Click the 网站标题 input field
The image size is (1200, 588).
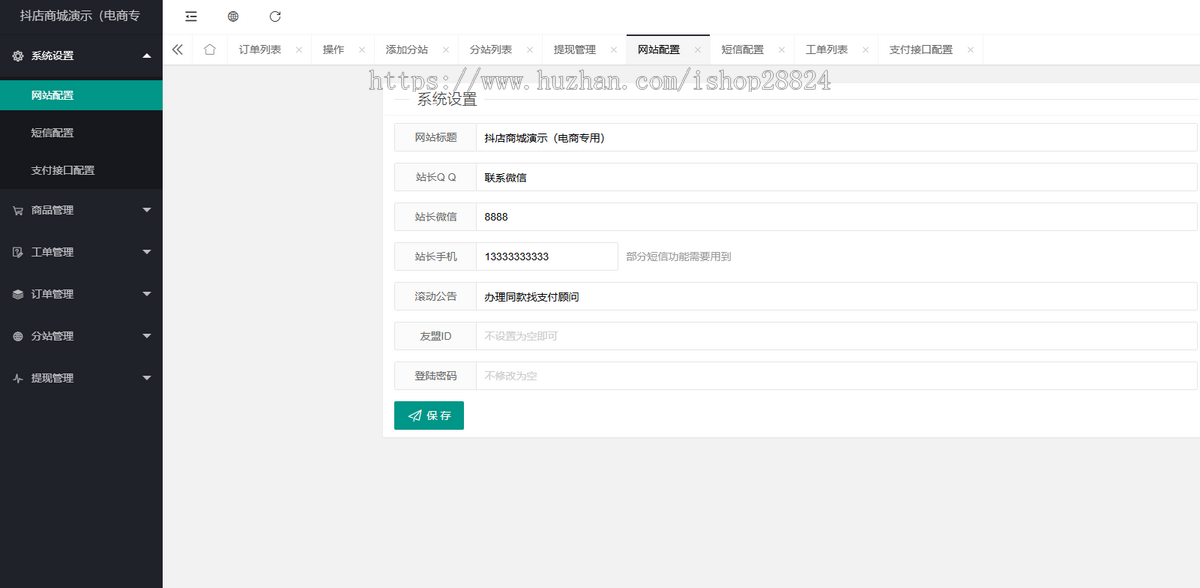tap(835, 138)
